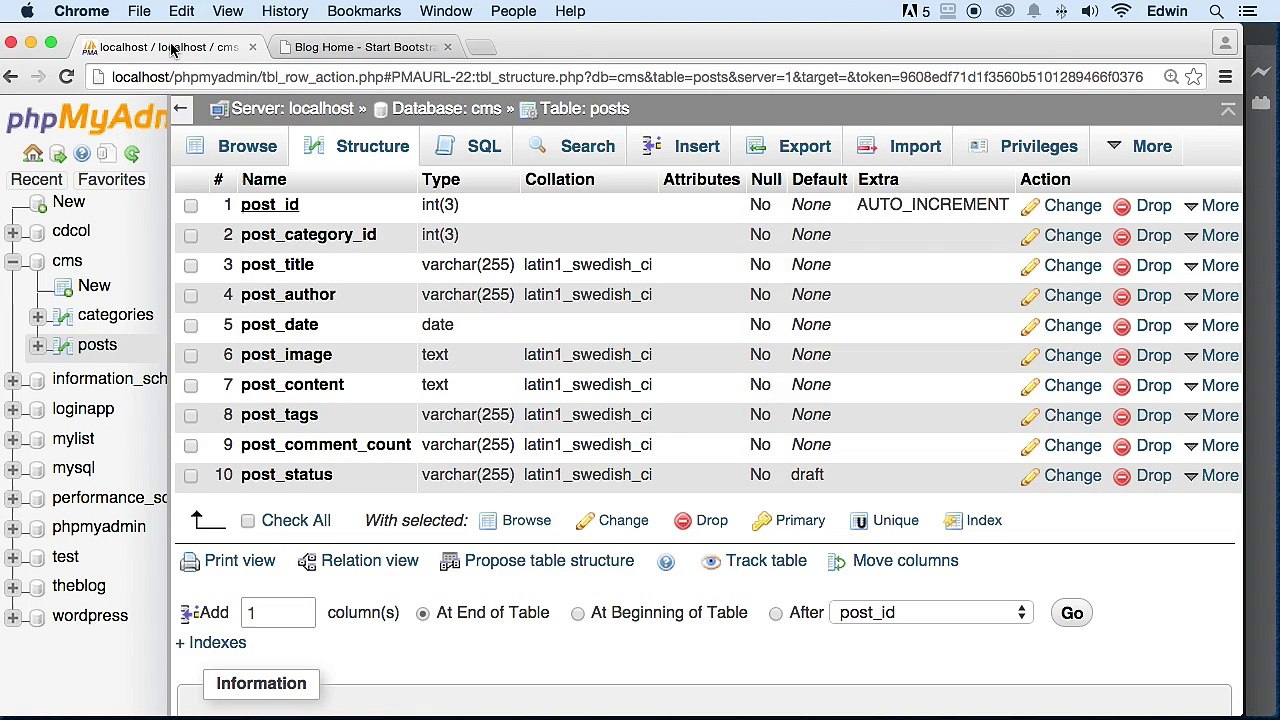Collapse the cms database tree node
The image size is (1280, 720).
coord(12,262)
